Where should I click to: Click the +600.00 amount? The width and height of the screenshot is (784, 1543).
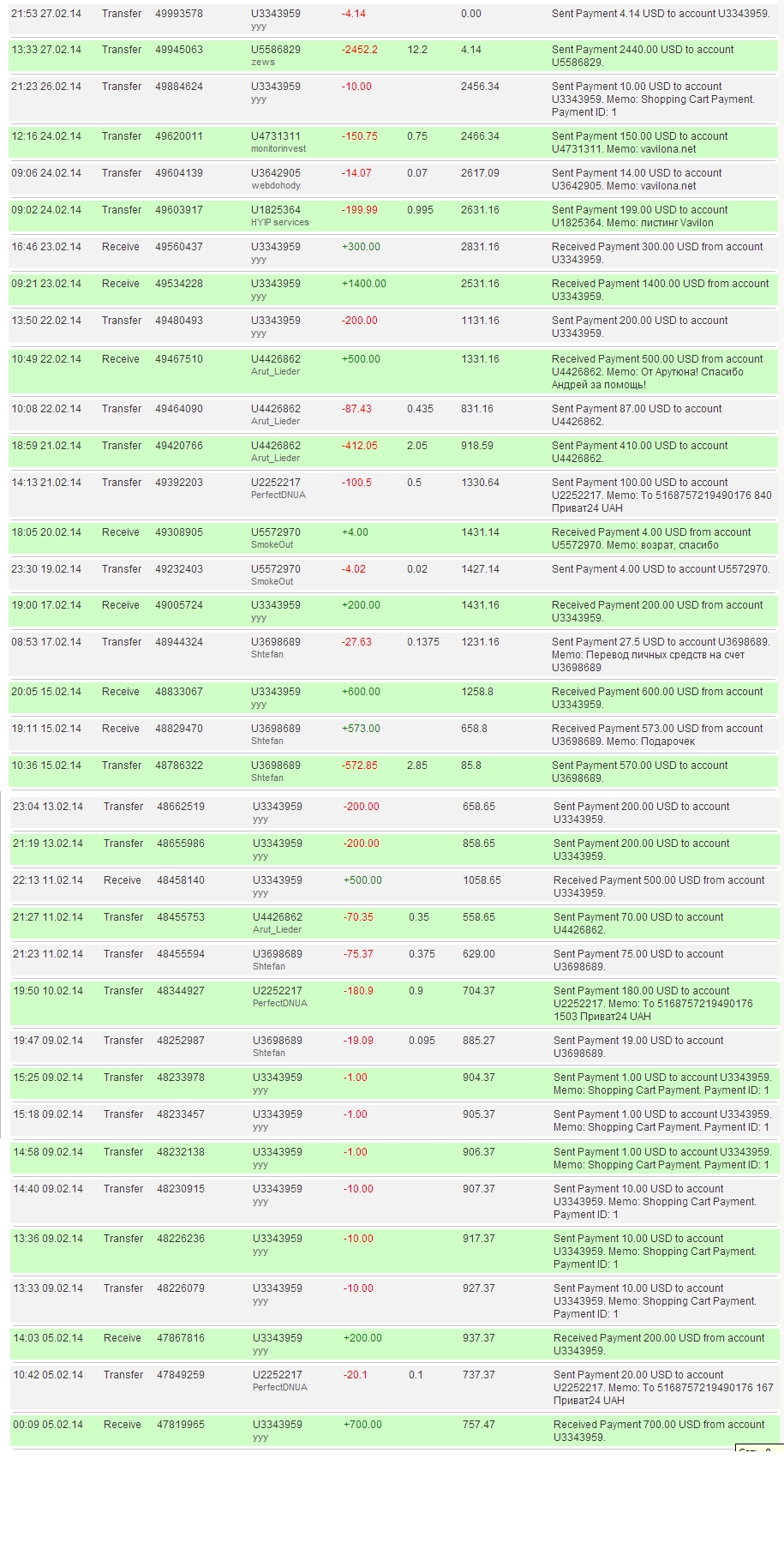click(x=361, y=692)
